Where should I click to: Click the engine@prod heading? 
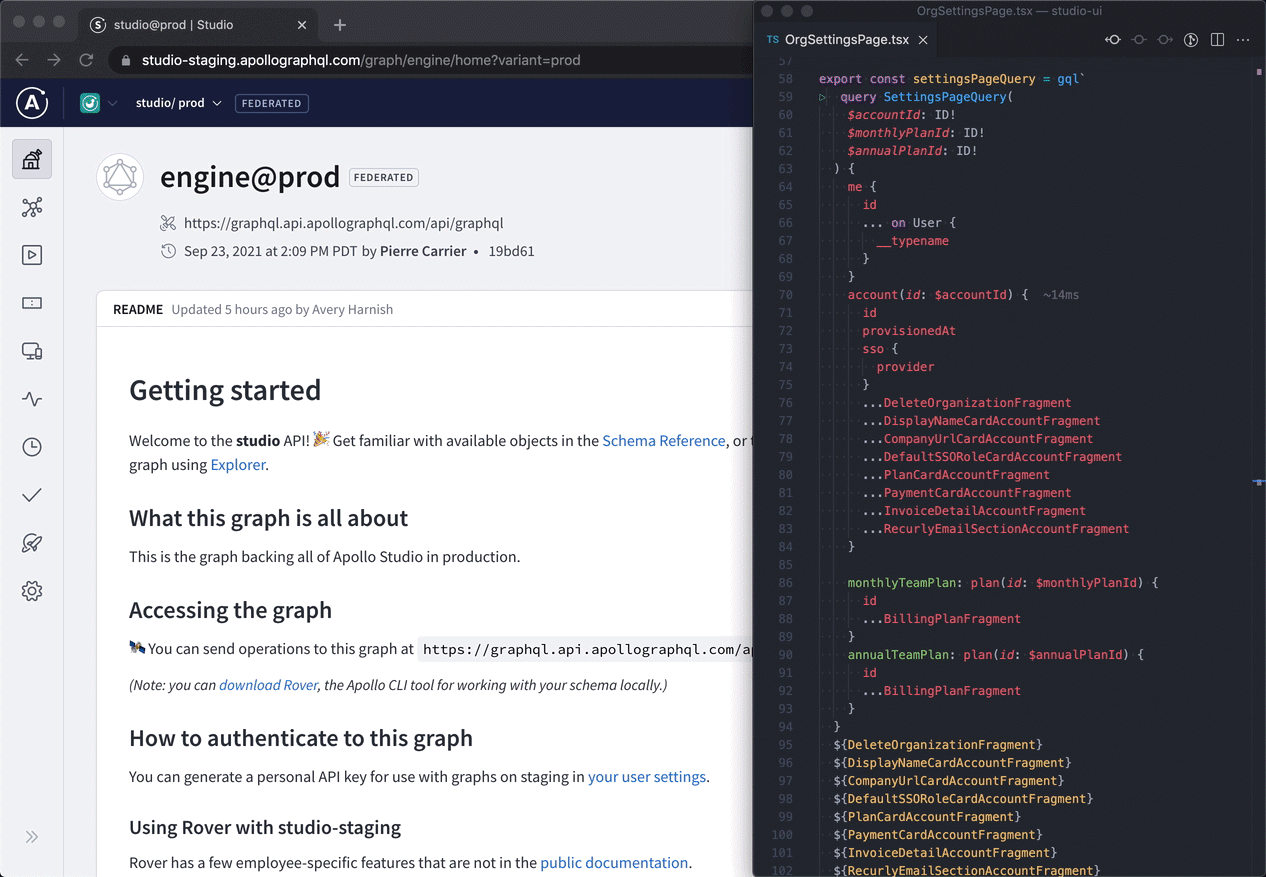(x=250, y=177)
